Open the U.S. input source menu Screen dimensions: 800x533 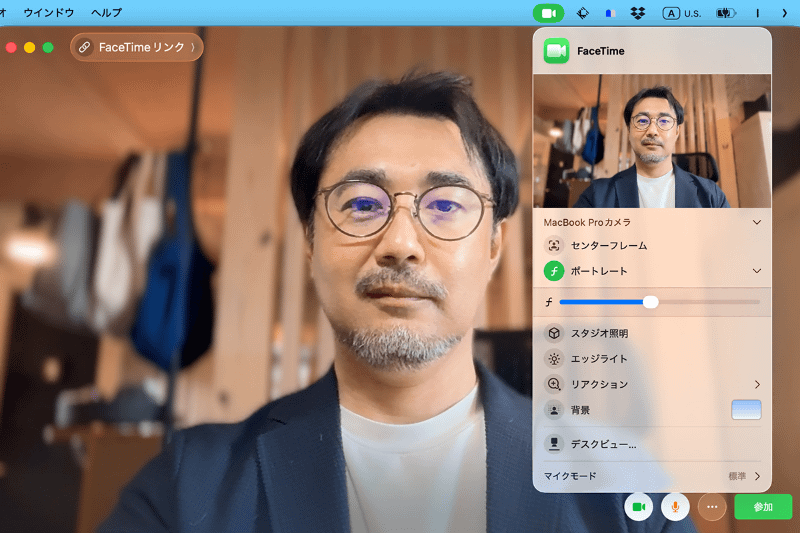click(x=682, y=13)
